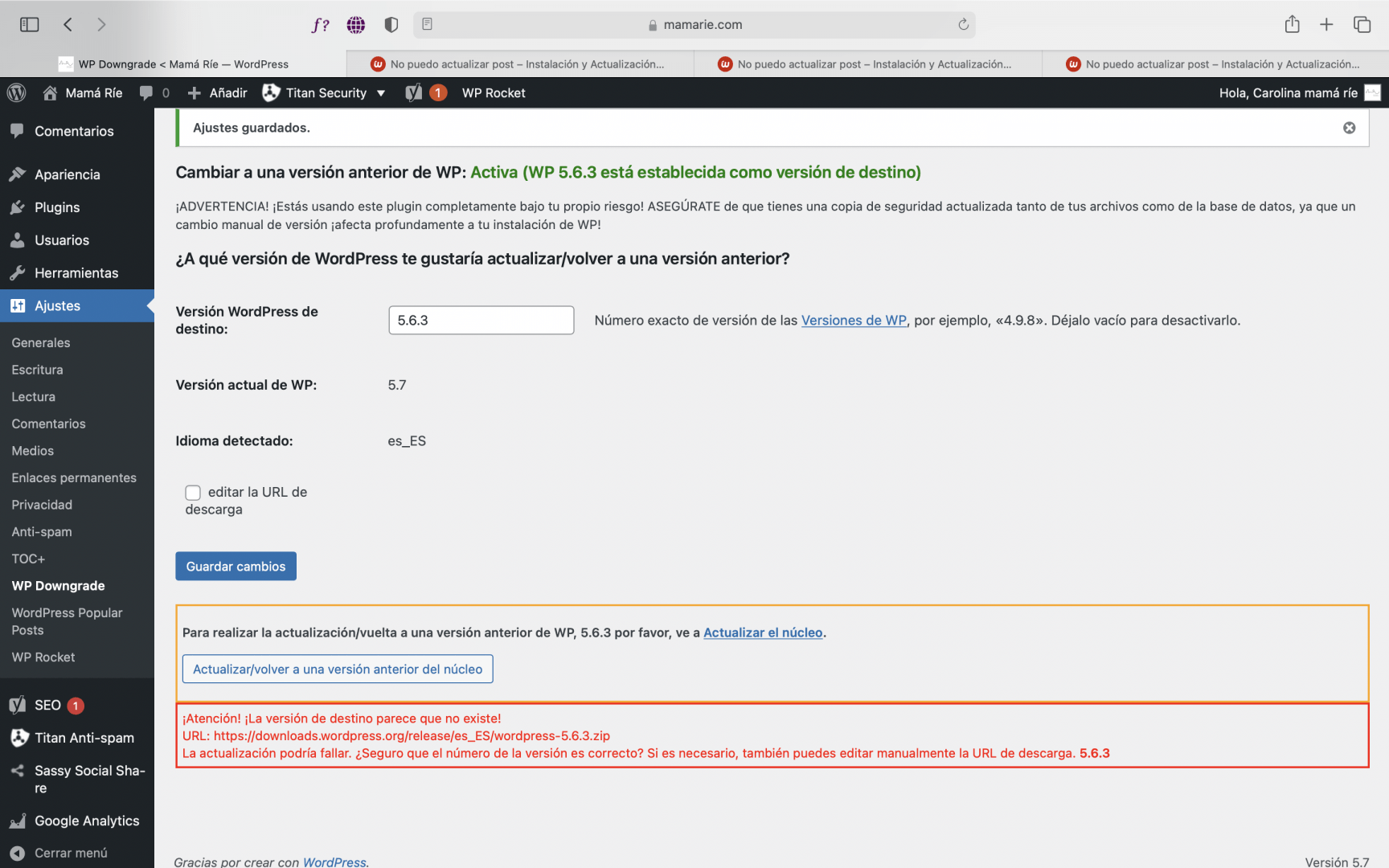Toggle the Safari sidebar icon
The image size is (1389, 868).
pyautogui.click(x=30, y=25)
